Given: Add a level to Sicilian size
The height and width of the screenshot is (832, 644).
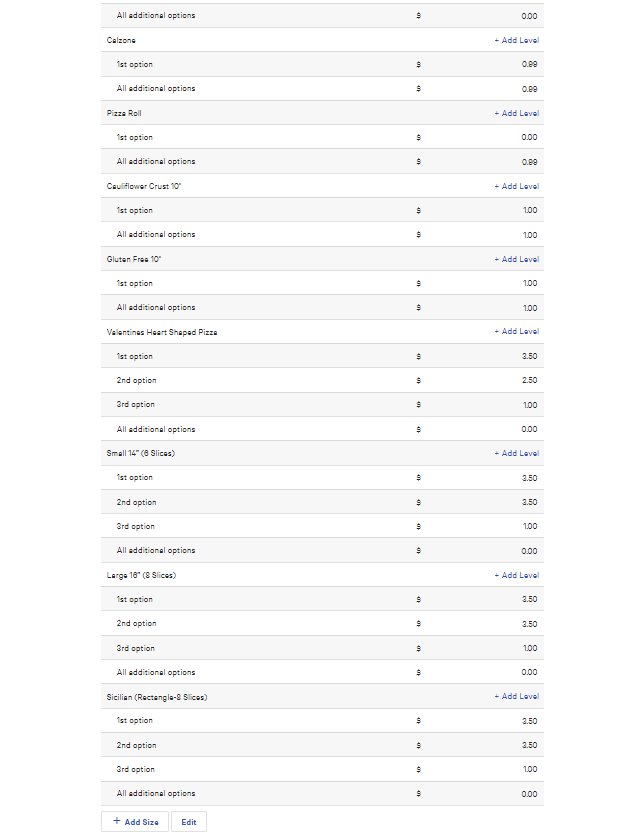Looking at the screenshot, I should coord(516,697).
